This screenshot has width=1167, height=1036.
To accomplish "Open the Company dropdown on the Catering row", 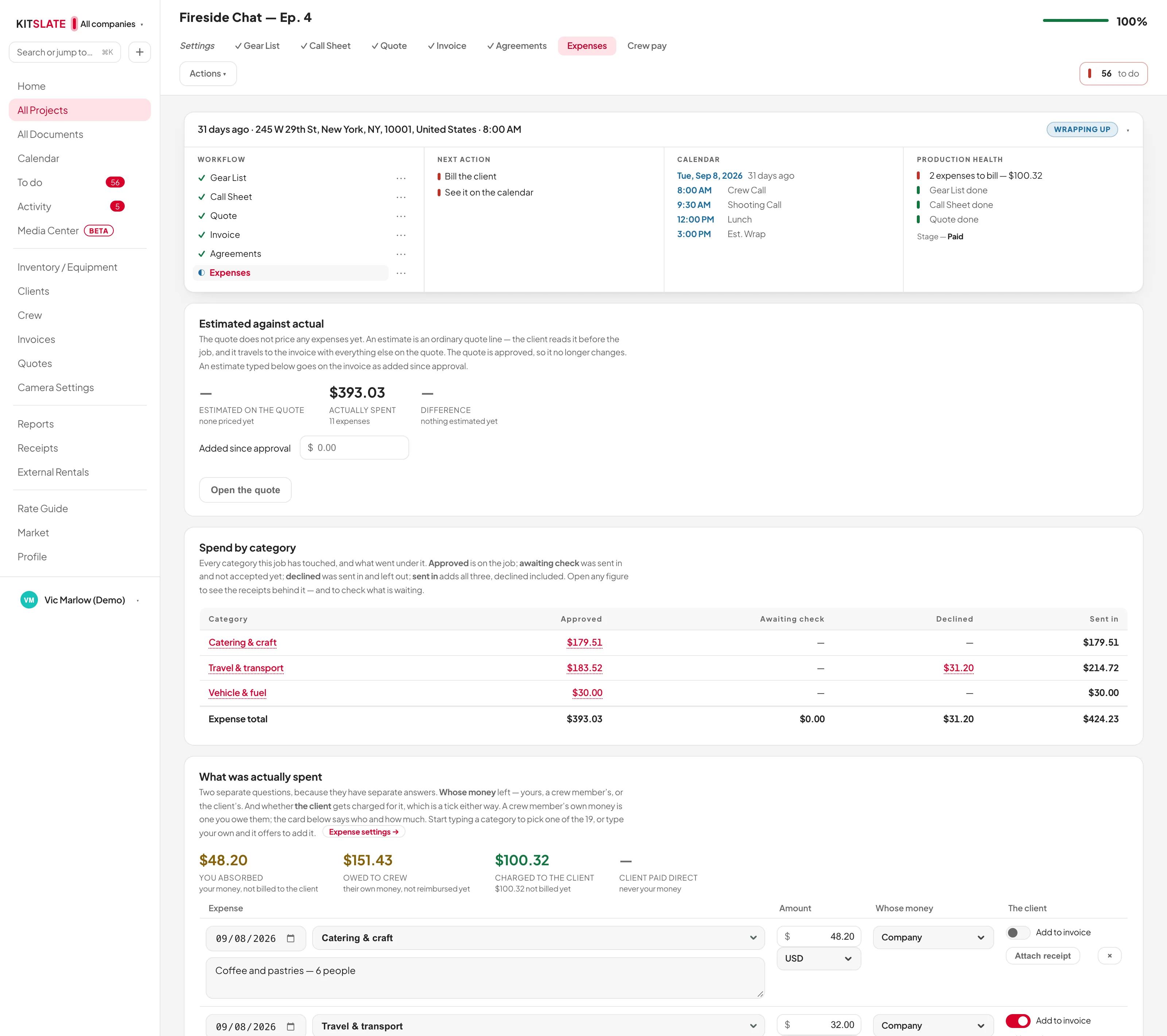I will pos(933,937).
